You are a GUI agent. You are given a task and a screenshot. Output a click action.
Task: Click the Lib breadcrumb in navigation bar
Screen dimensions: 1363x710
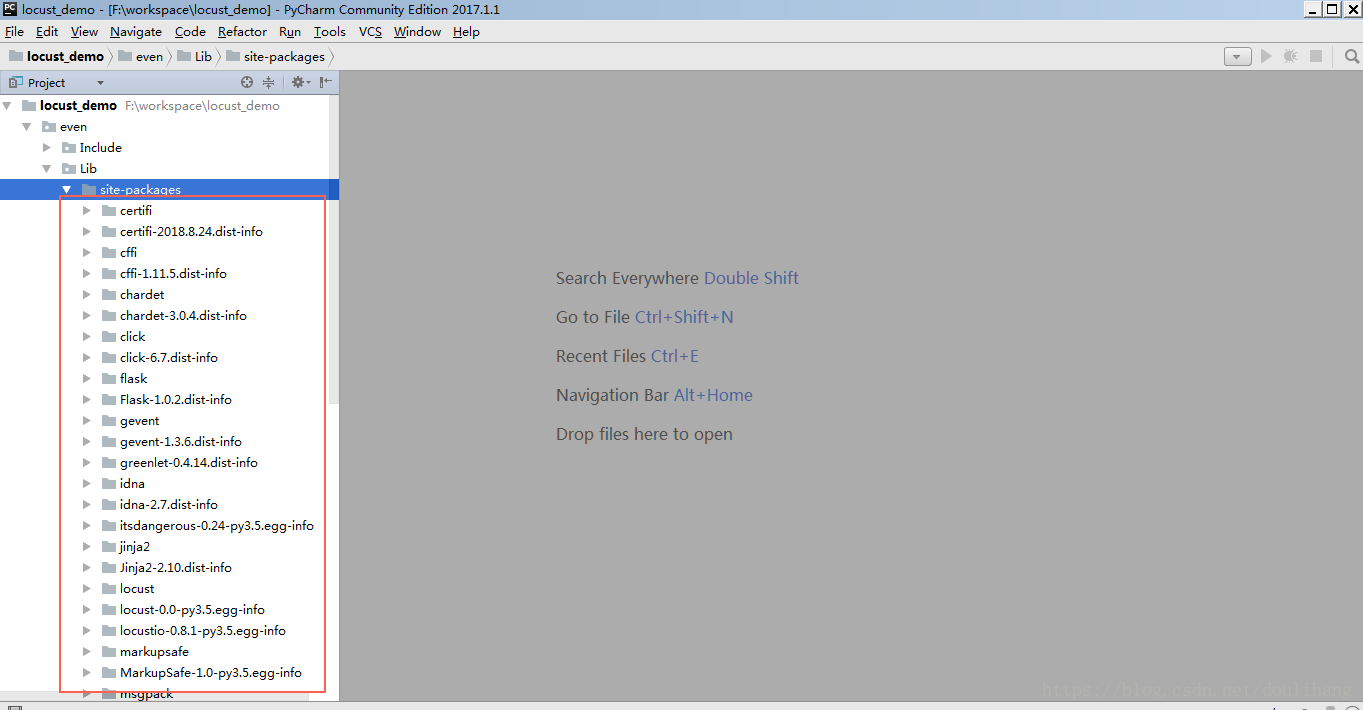195,57
